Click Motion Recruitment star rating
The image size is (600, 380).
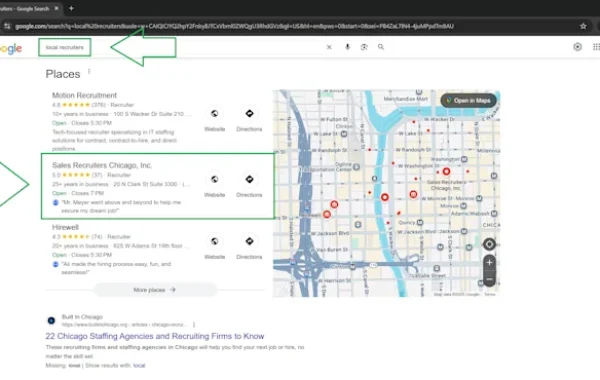point(76,105)
